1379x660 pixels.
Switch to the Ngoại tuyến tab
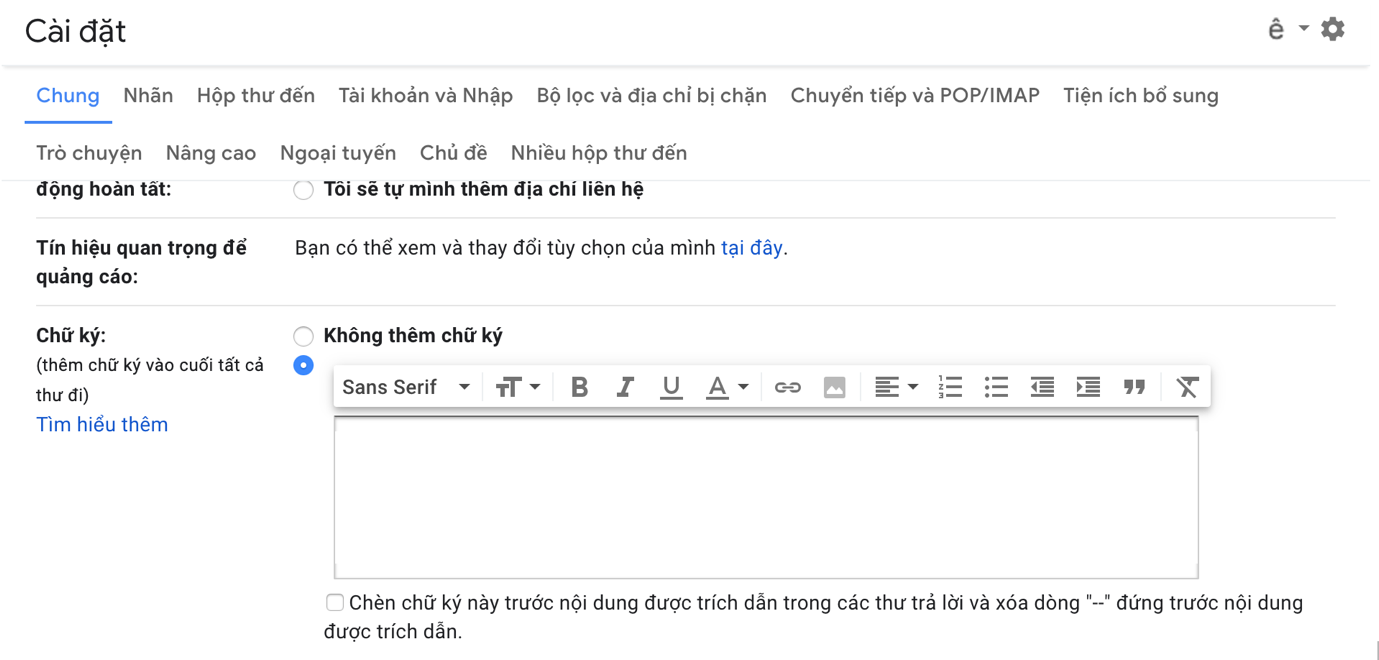click(338, 153)
